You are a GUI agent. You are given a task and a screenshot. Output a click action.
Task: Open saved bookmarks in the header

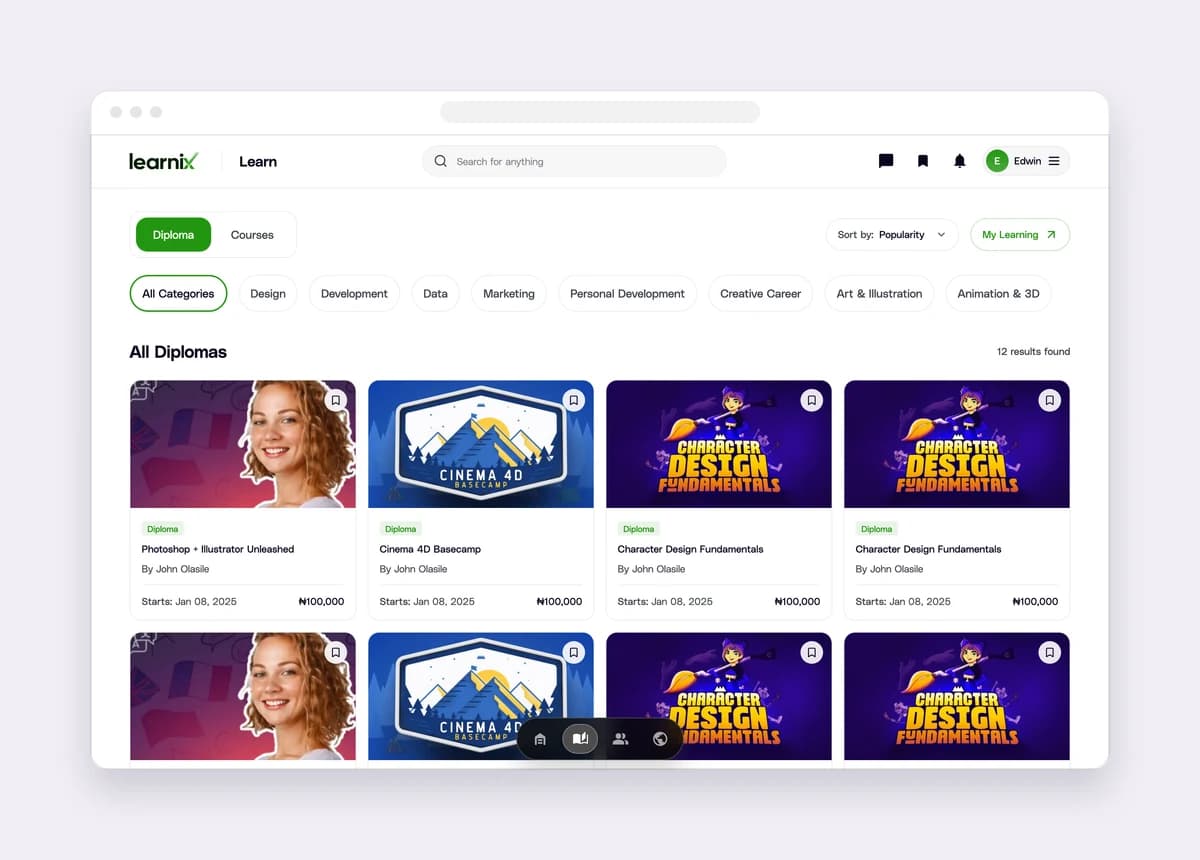[923, 161]
